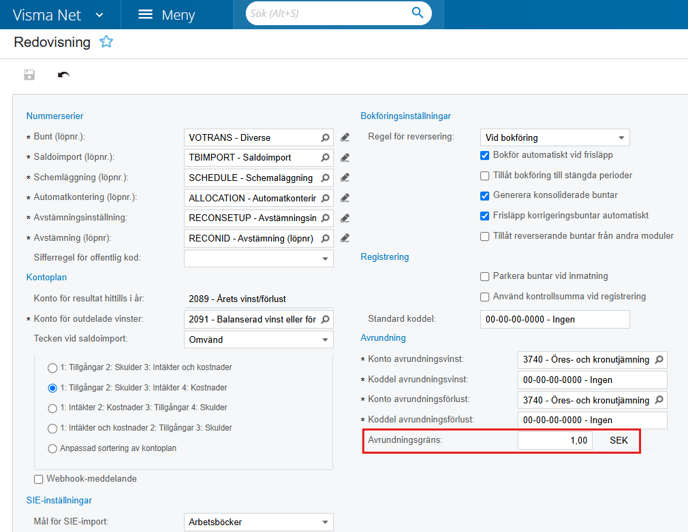Click the Standard koddel input field
This screenshot has height=532, width=688.
(x=555, y=319)
